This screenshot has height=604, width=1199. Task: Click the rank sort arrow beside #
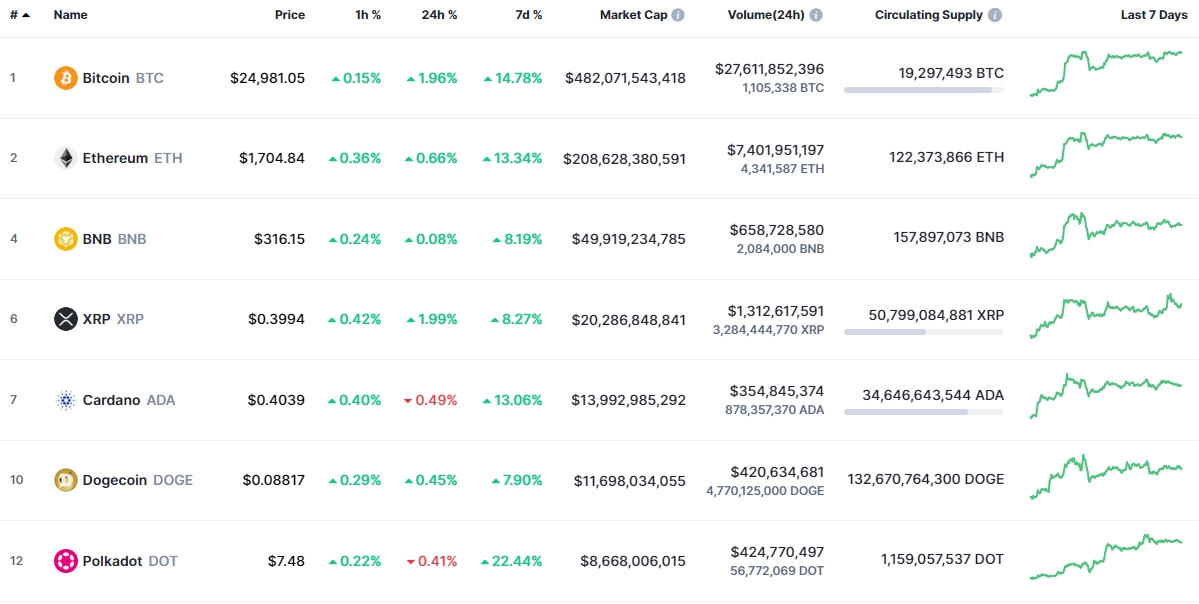[27, 15]
